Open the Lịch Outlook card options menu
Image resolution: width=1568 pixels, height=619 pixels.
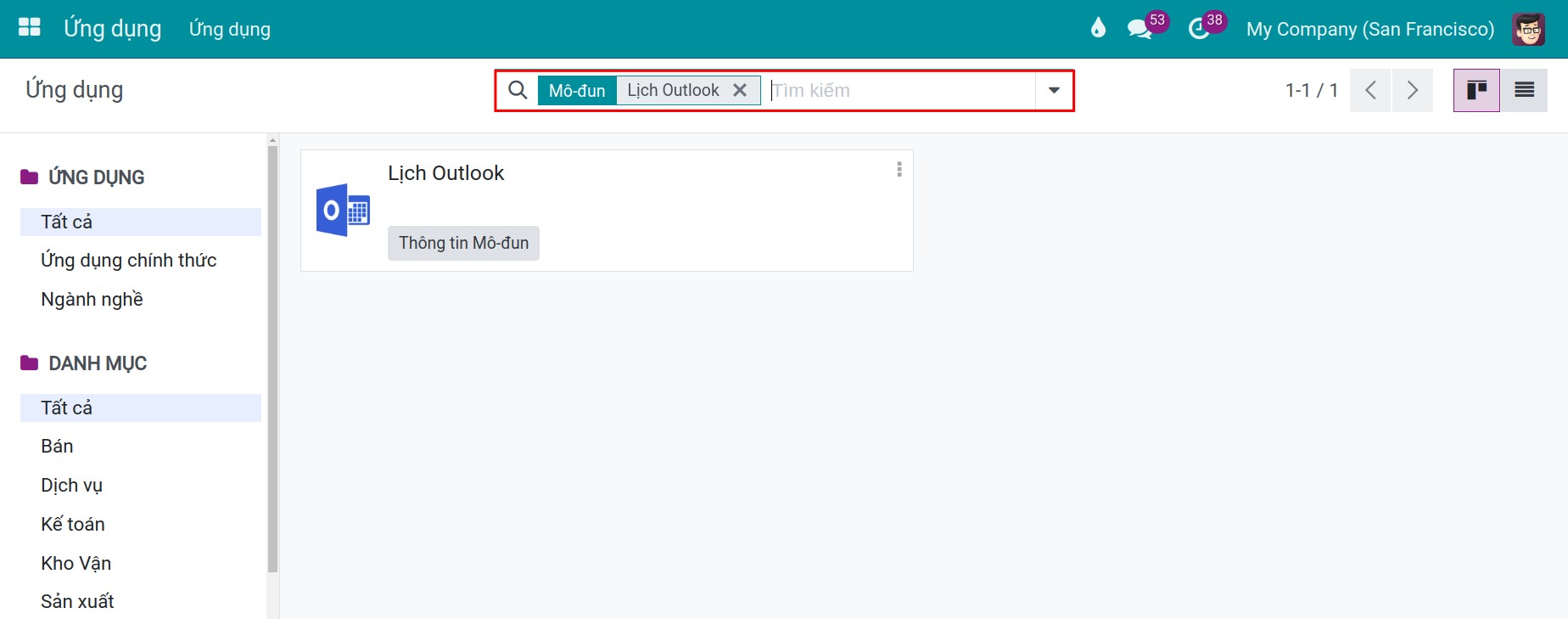(x=899, y=170)
